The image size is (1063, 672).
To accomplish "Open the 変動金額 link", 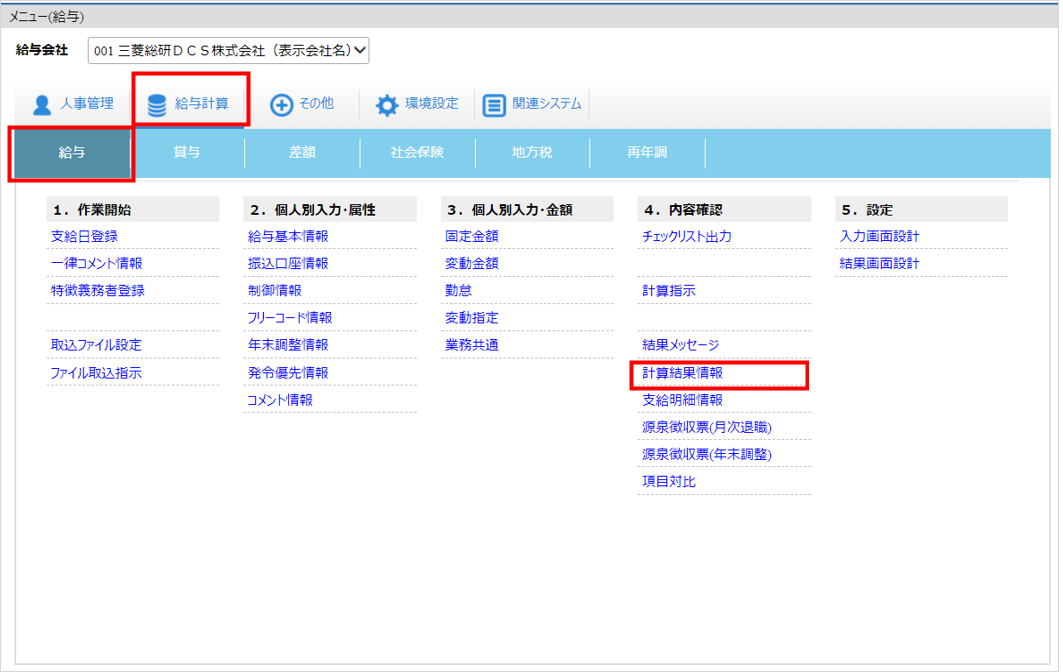I will [x=472, y=264].
